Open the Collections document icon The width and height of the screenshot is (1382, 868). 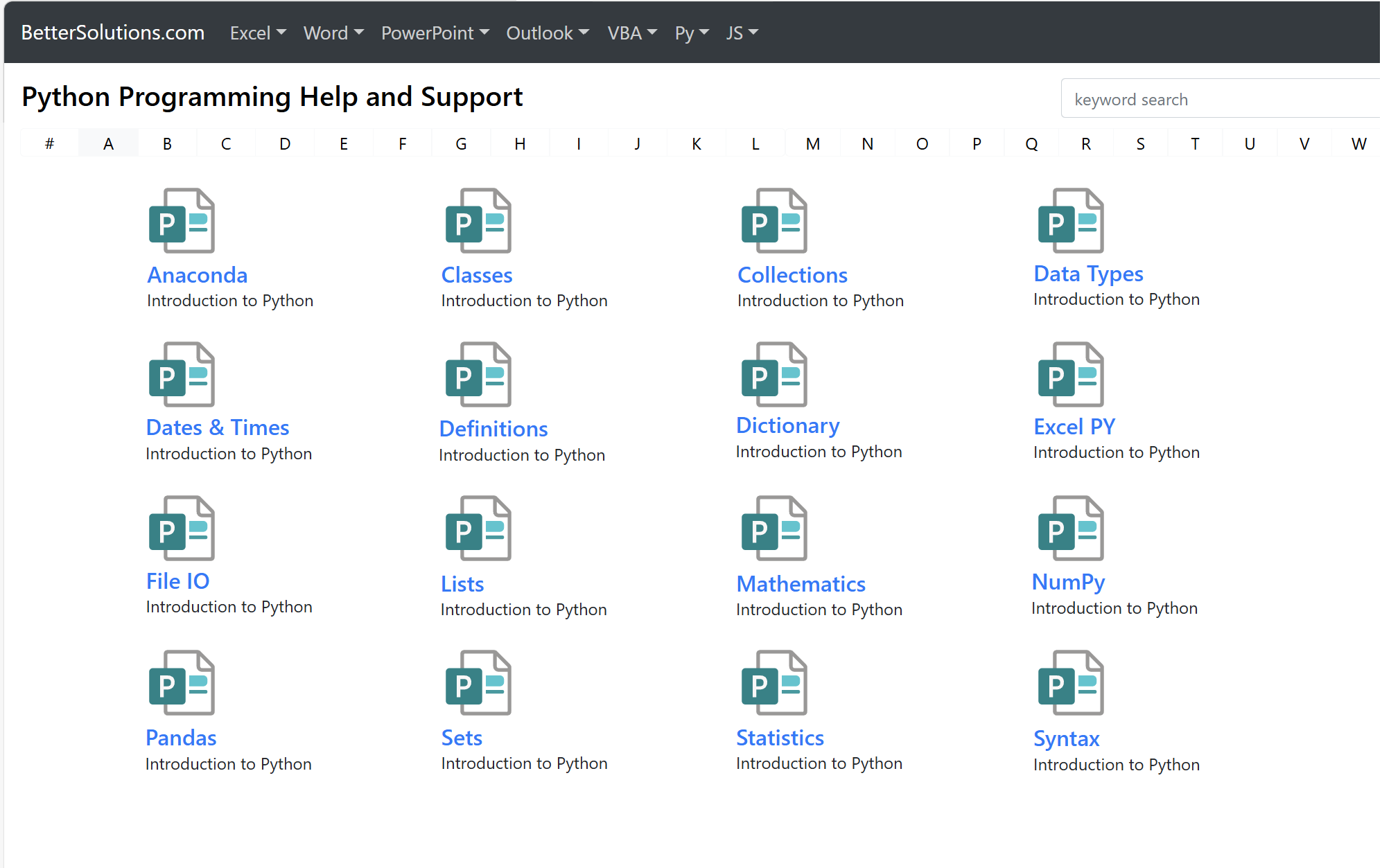pyautogui.click(x=774, y=220)
